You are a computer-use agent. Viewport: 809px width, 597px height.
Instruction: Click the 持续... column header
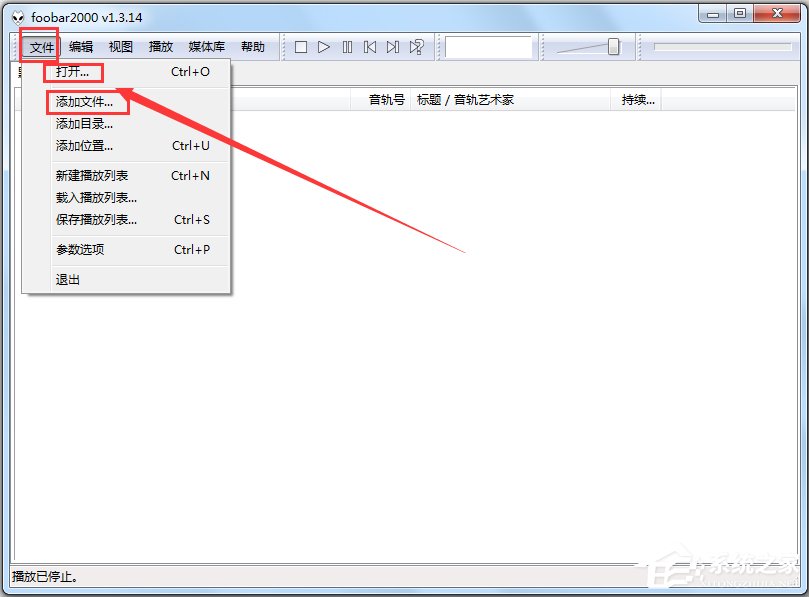tap(636, 100)
